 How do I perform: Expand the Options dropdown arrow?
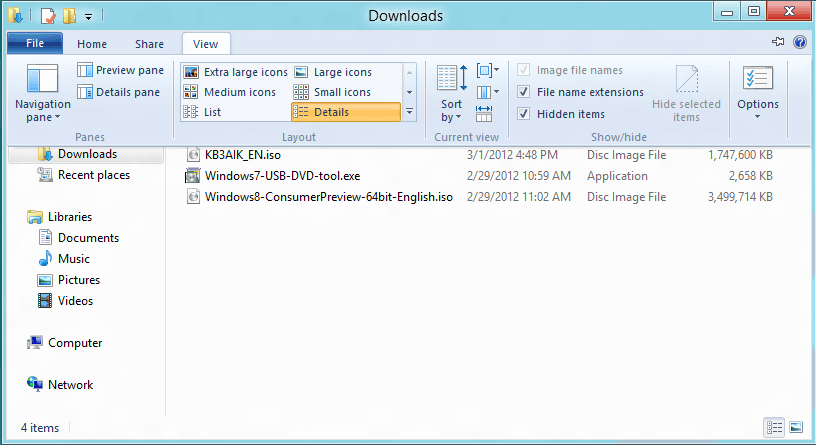pyautogui.click(x=758, y=117)
